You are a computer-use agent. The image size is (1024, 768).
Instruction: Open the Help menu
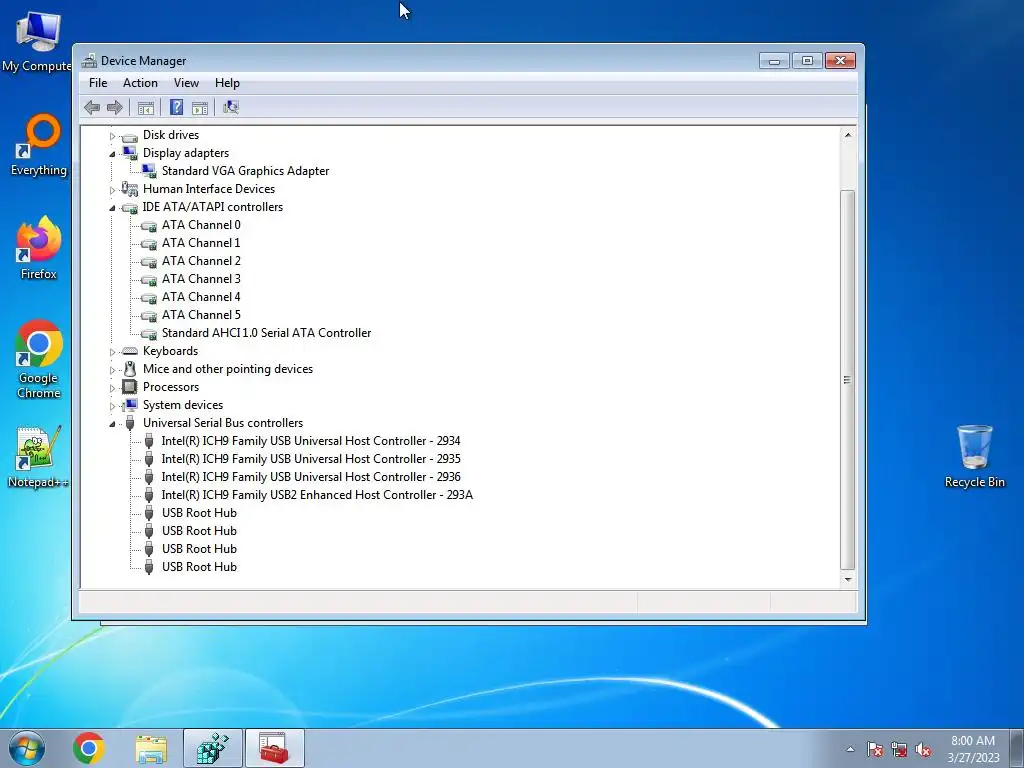(x=227, y=83)
